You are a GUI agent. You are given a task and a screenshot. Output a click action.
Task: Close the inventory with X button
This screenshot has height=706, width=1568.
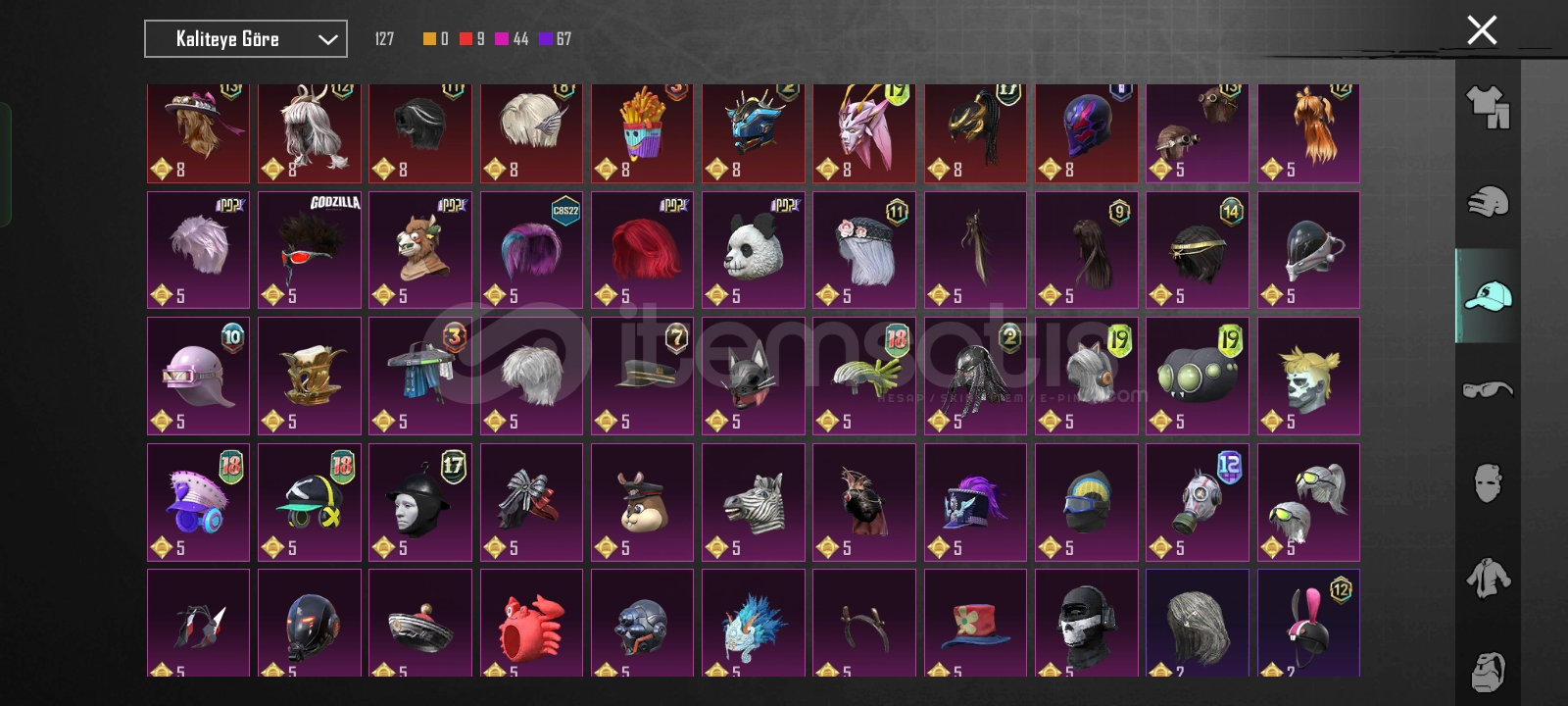[x=1482, y=30]
